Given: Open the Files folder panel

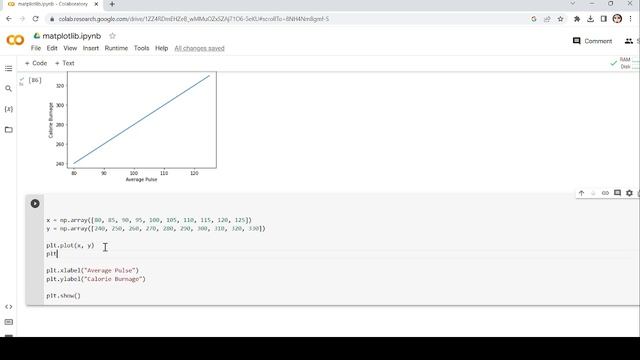Looking at the screenshot, I should pos(9,130).
